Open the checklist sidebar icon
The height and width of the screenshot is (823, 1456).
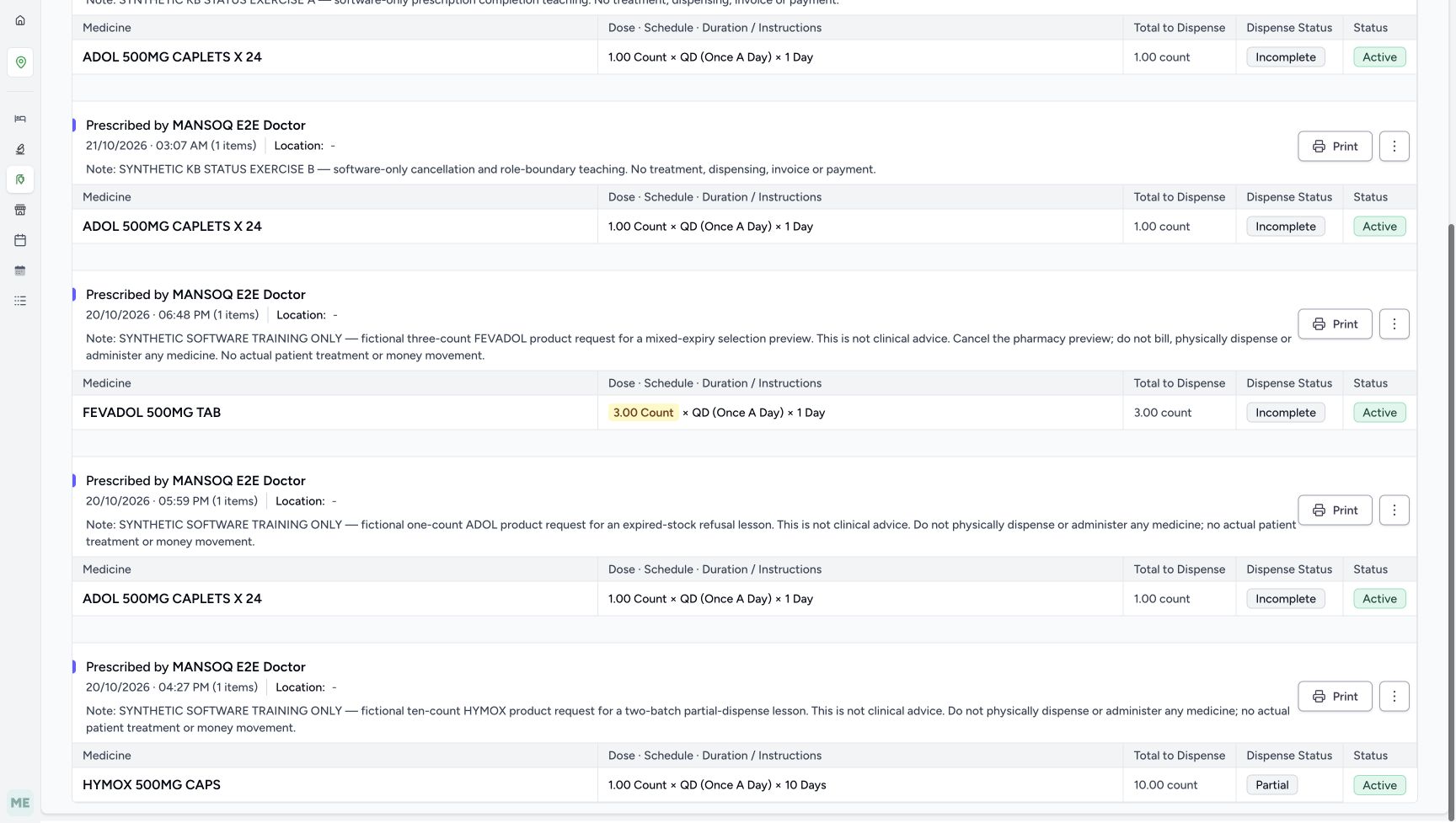click(x=20, y=301)
